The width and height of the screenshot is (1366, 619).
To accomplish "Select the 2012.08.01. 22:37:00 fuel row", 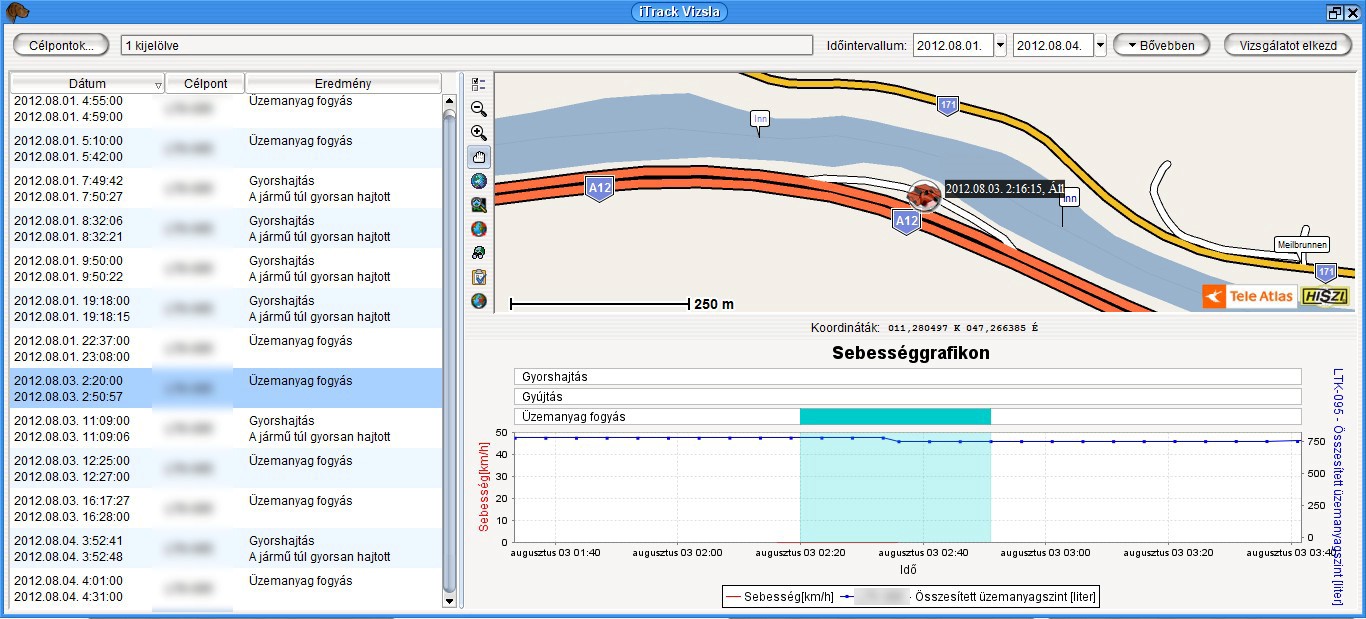I will coord(225,348).
